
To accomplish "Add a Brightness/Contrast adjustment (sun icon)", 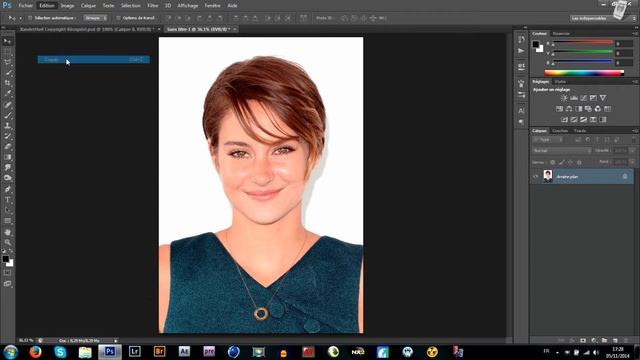I will pos(564,98).
